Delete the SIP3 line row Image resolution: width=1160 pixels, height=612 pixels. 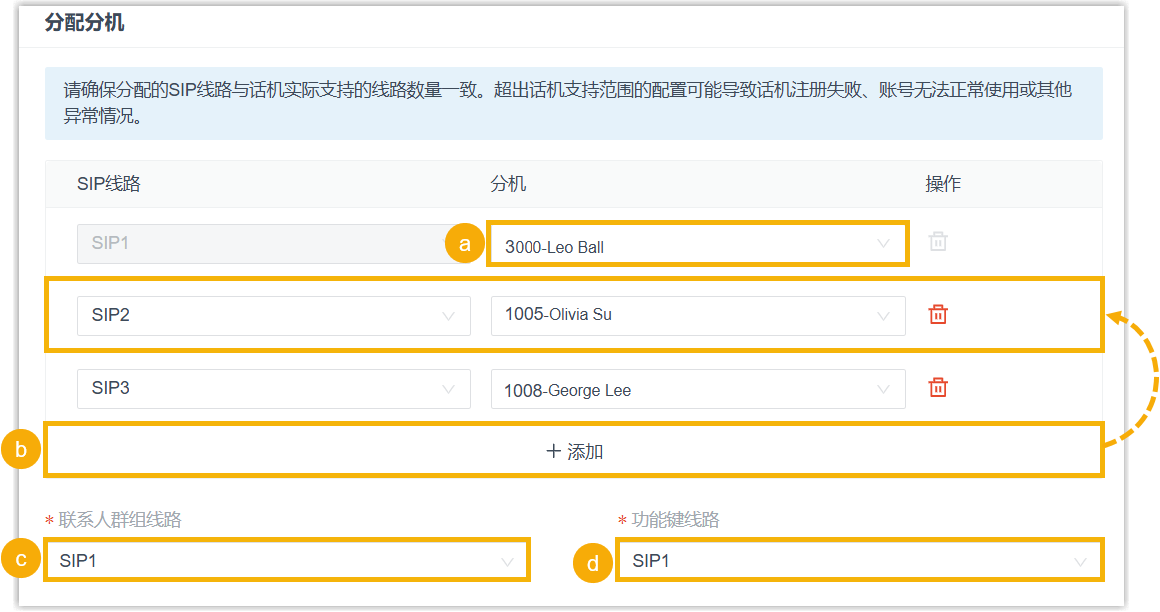937,388
